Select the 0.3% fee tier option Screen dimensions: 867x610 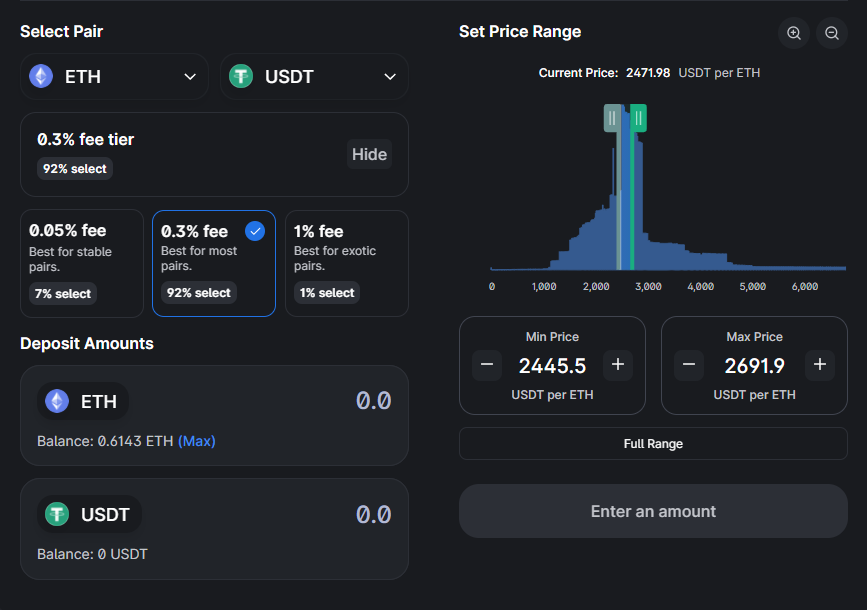[x=213, y=263]
